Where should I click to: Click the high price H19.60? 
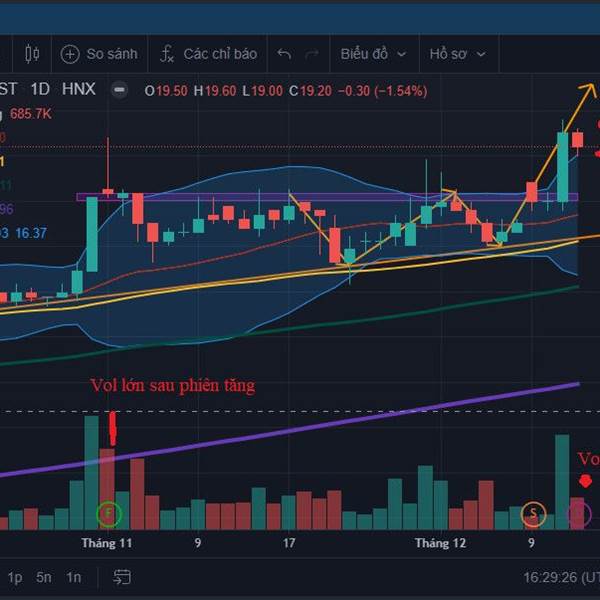click(x=215, y=91)
